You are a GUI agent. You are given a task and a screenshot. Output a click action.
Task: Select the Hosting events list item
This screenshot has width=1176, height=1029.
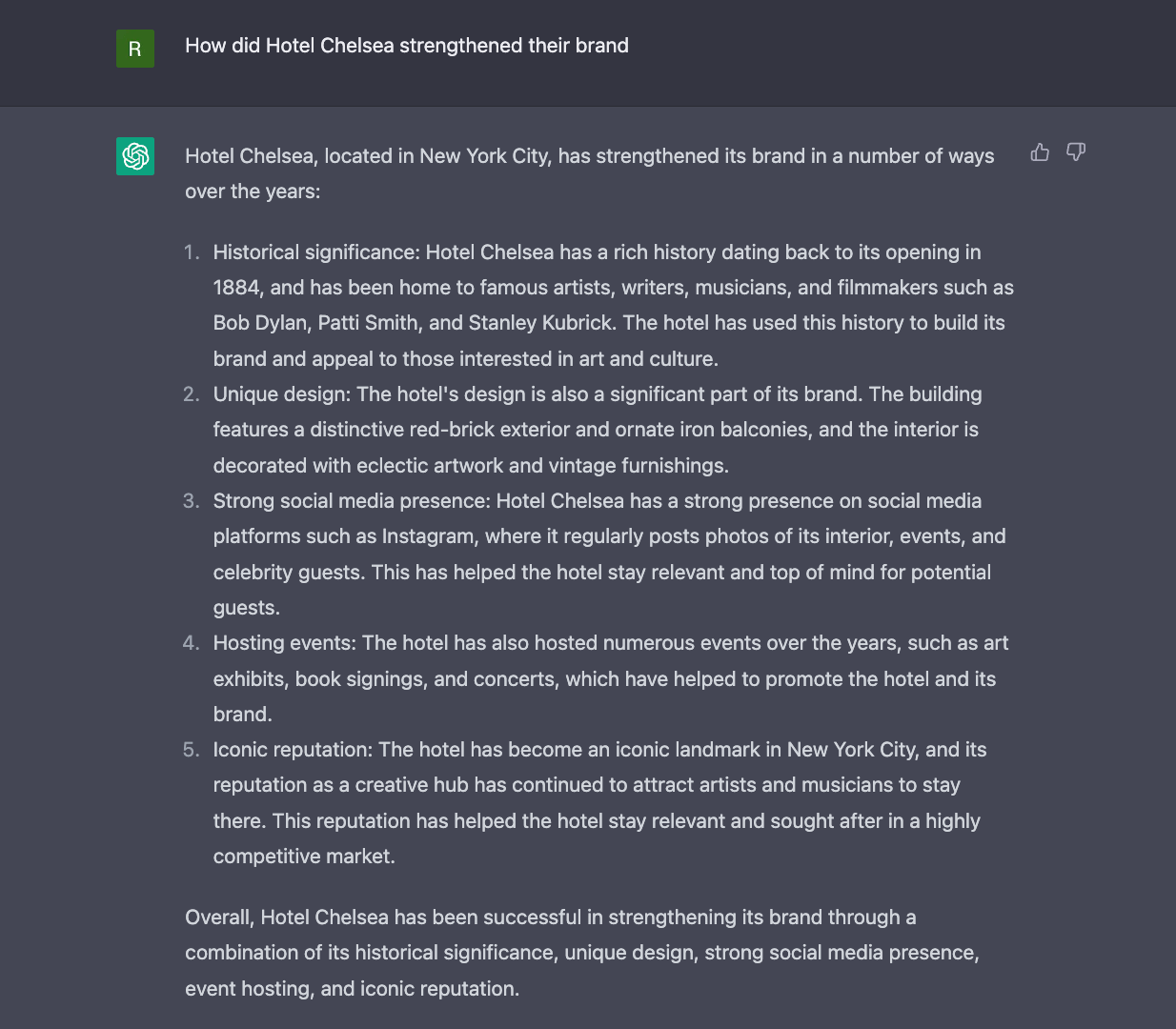pos(610,678)
